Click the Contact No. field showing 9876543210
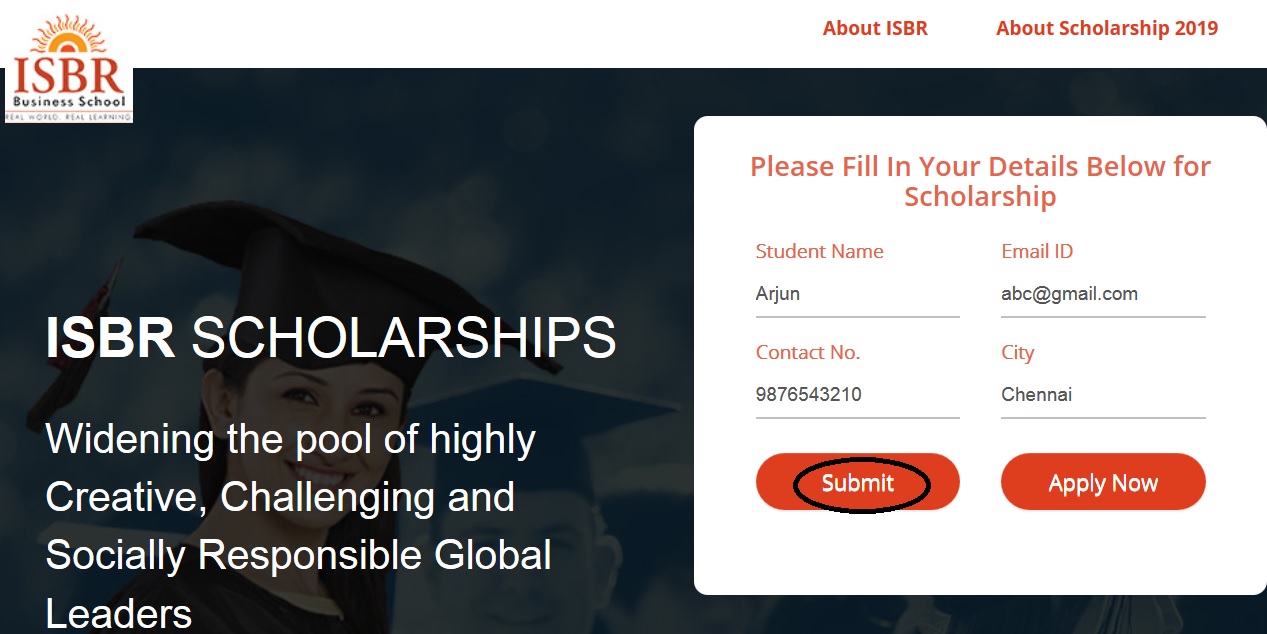This screenshot has height=634, width=1267. (858, 395)
